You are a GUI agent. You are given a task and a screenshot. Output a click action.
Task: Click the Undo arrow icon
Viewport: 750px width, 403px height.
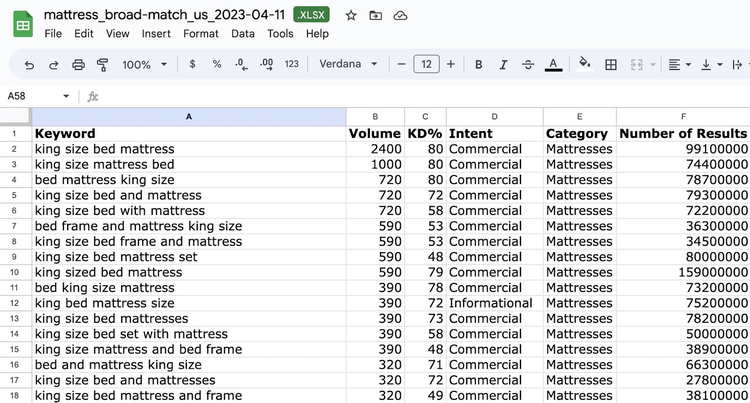tap(29, 65)
